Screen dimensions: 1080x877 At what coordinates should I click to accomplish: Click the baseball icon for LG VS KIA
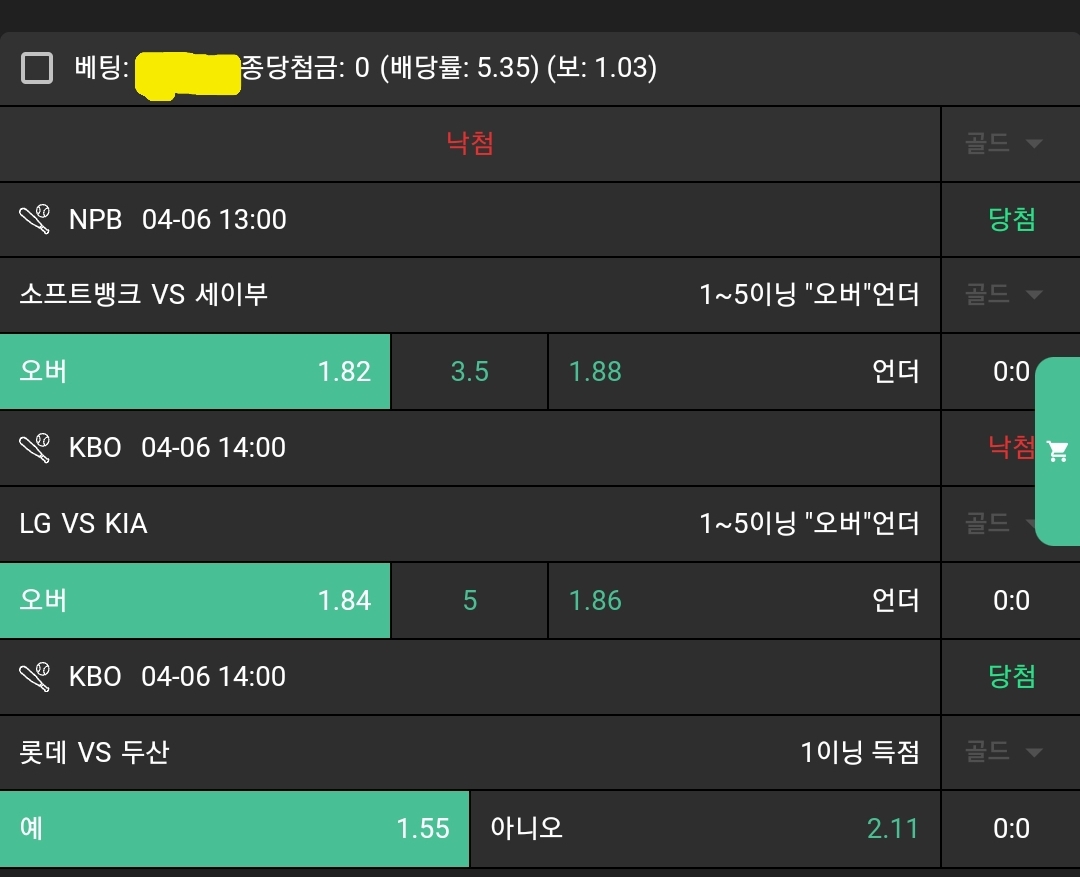pos(35,447)
